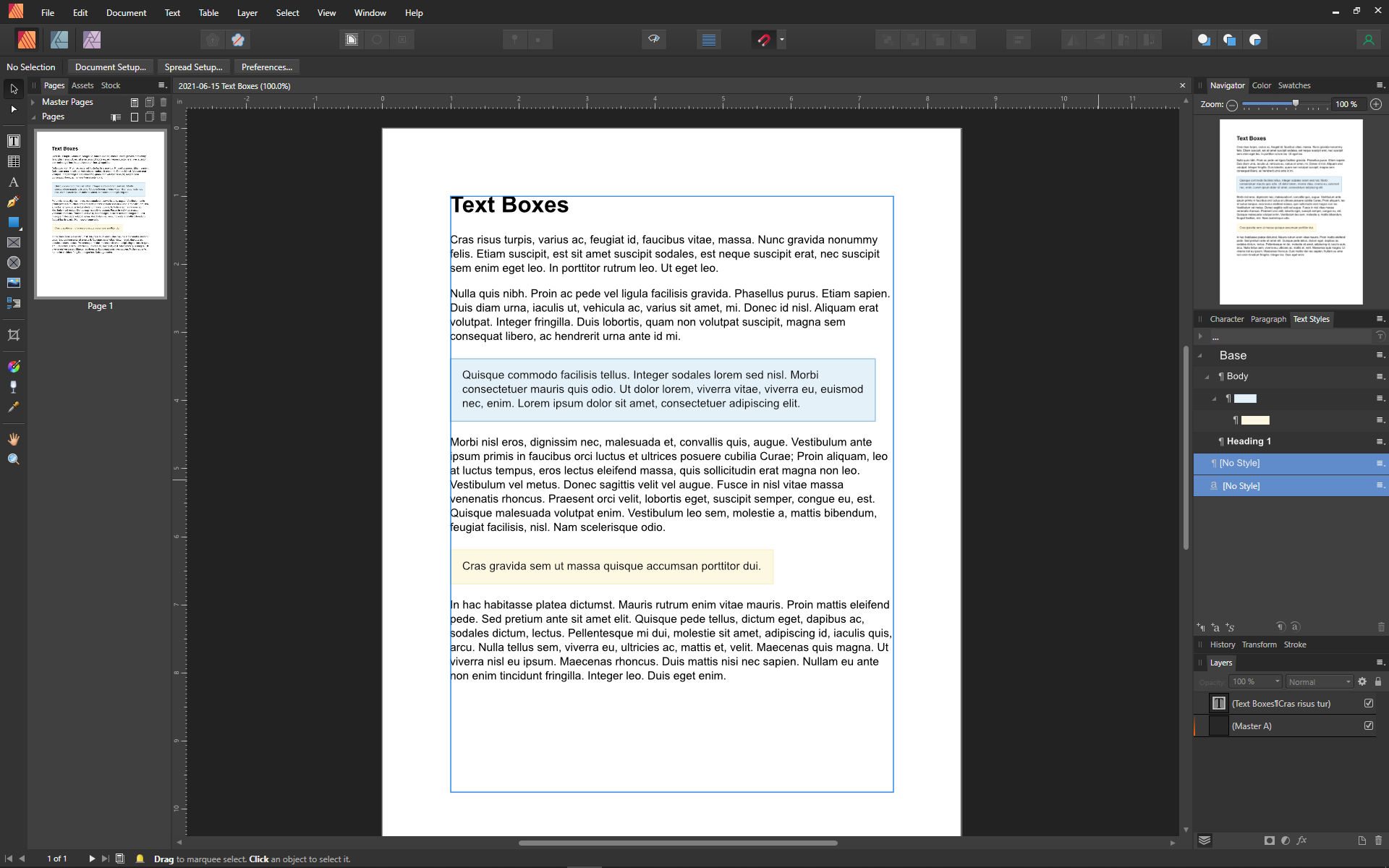Click the Document Setup button
This screenshot has height=868, width=1389.
pyautogui.click(x=110, y=67)
